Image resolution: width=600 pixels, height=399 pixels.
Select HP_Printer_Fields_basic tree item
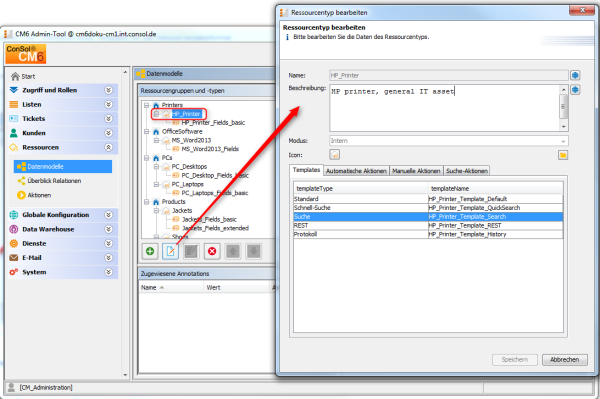click(x=213, y=122)
